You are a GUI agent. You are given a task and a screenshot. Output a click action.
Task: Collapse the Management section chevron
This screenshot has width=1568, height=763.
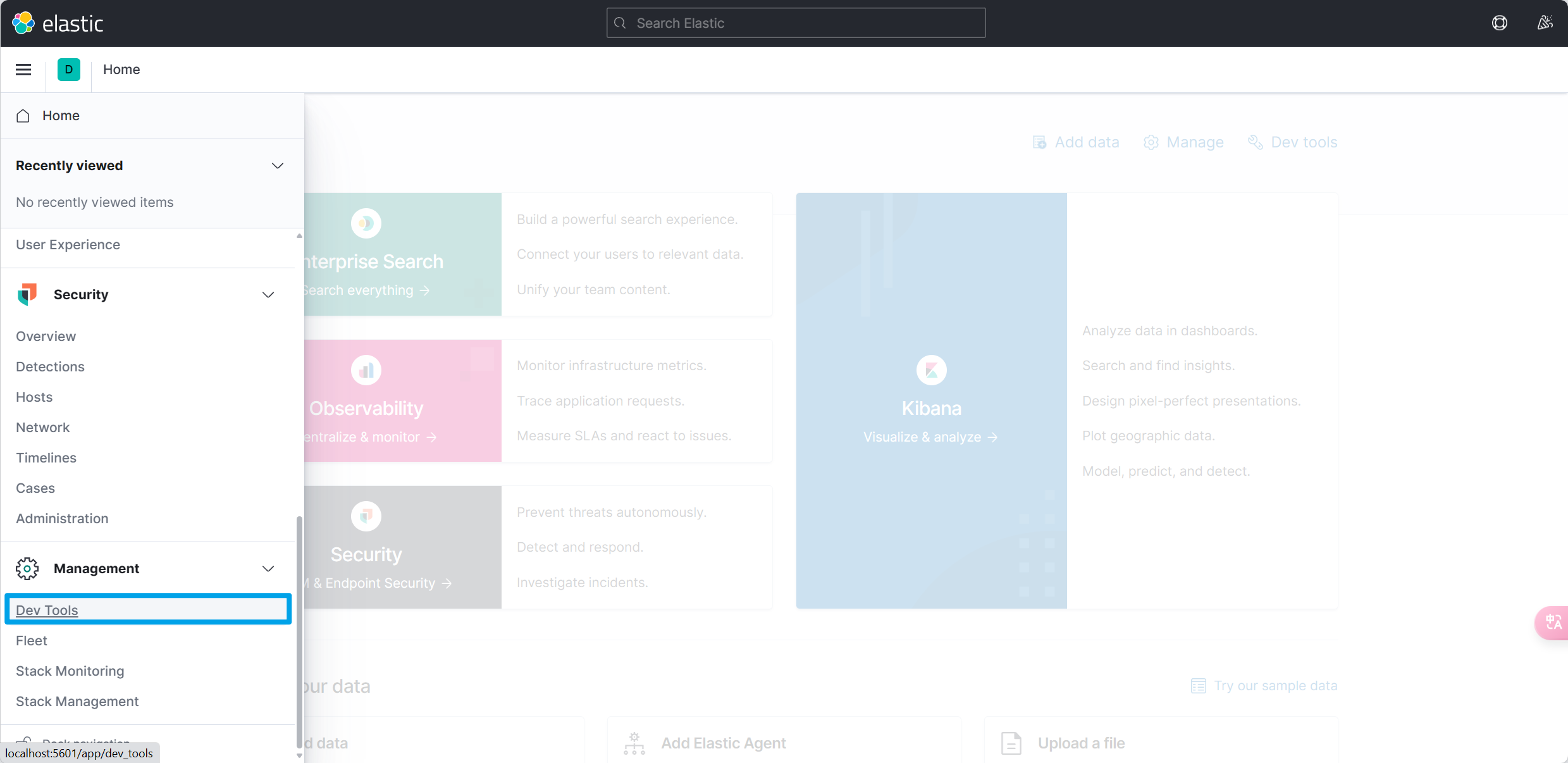tap(268, 569)
